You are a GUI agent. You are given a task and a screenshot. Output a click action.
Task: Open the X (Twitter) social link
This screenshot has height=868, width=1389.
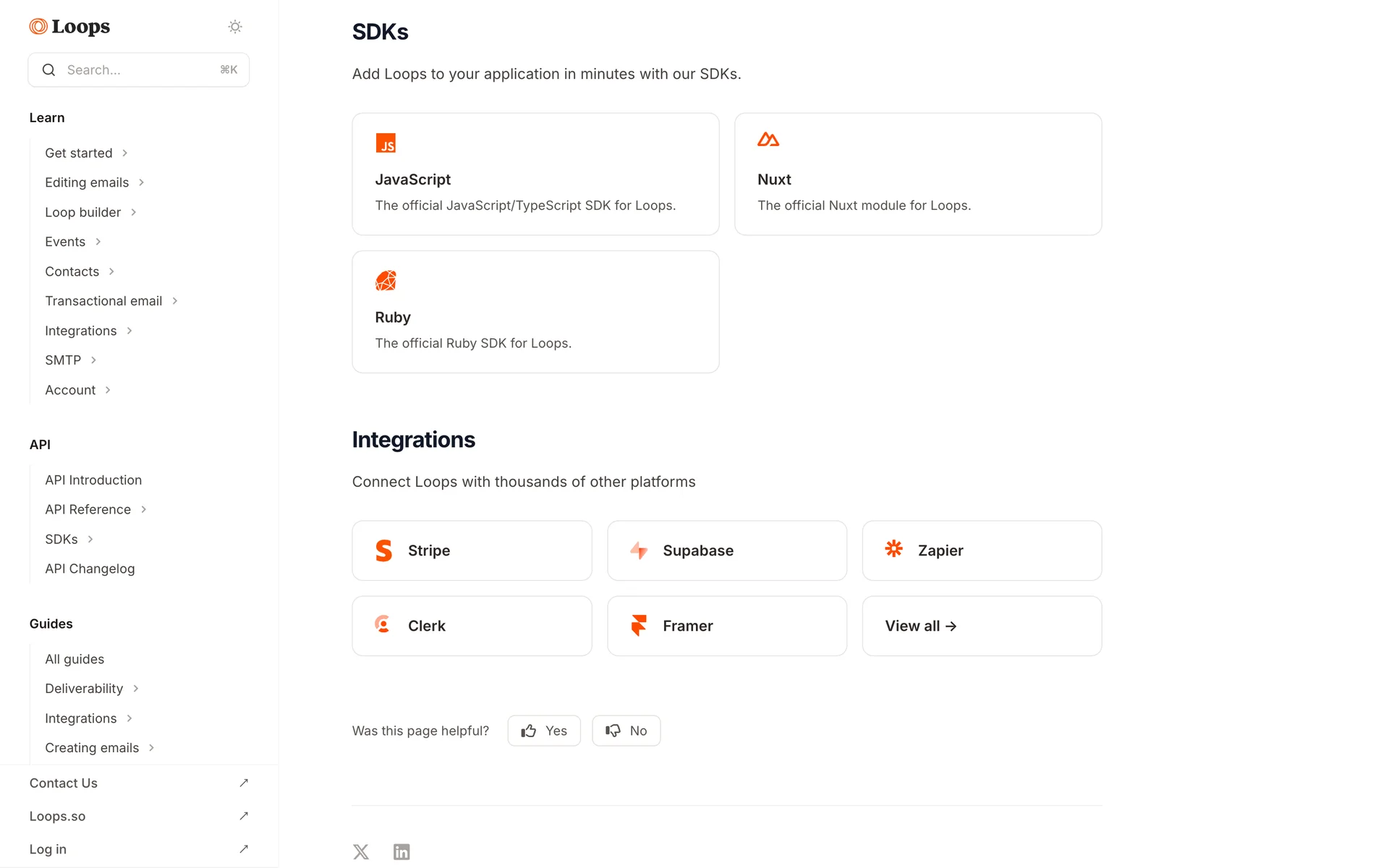(361, 851)
